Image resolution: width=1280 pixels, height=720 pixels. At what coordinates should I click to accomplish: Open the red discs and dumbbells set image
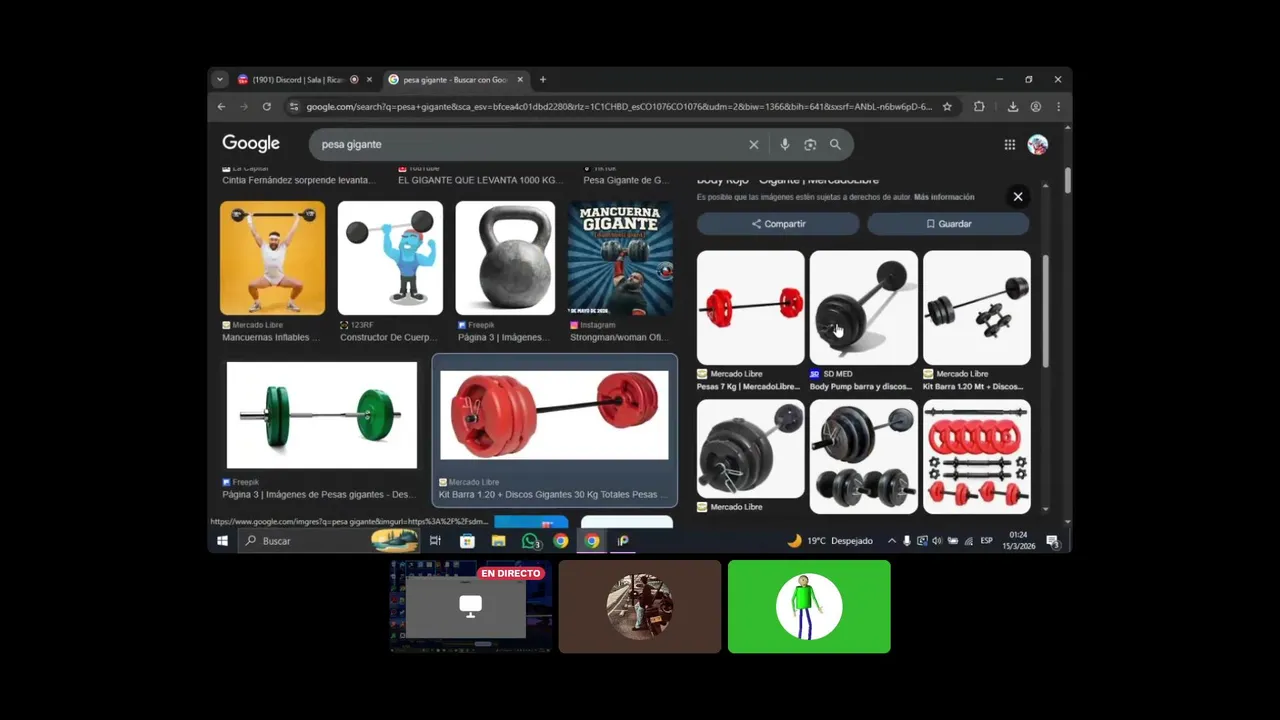976,456
